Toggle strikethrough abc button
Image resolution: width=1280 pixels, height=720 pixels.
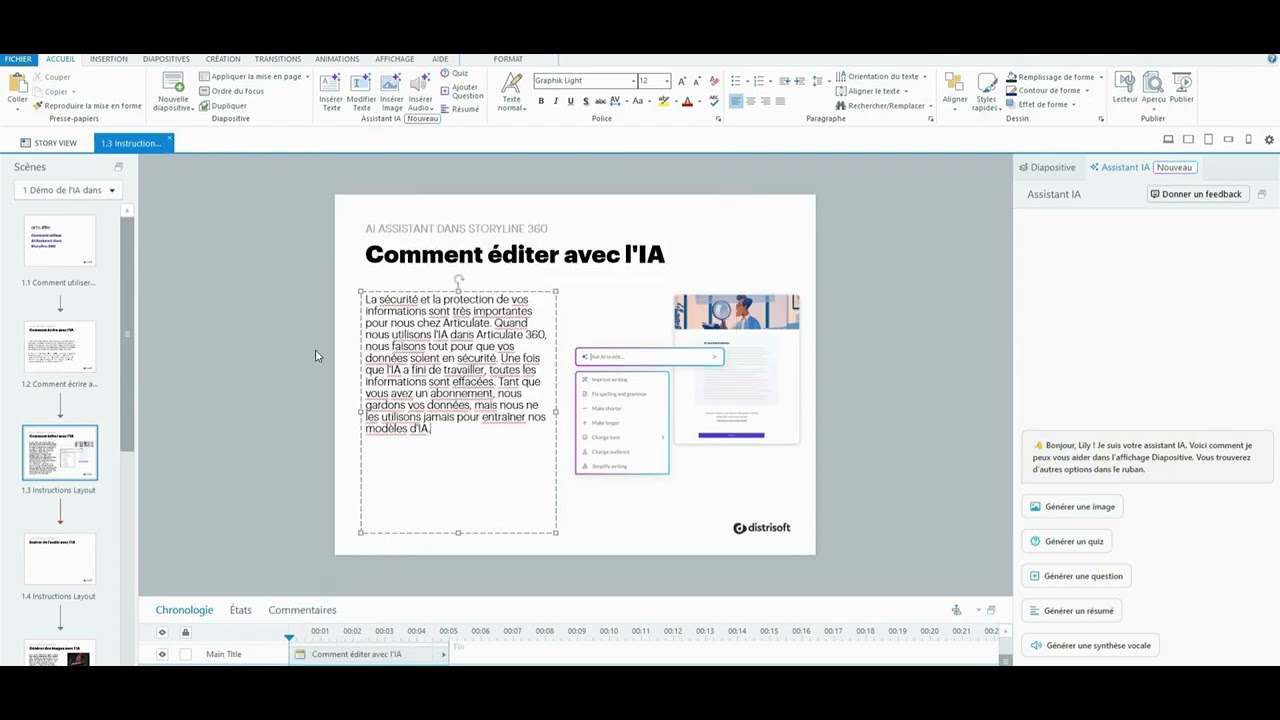600,101
